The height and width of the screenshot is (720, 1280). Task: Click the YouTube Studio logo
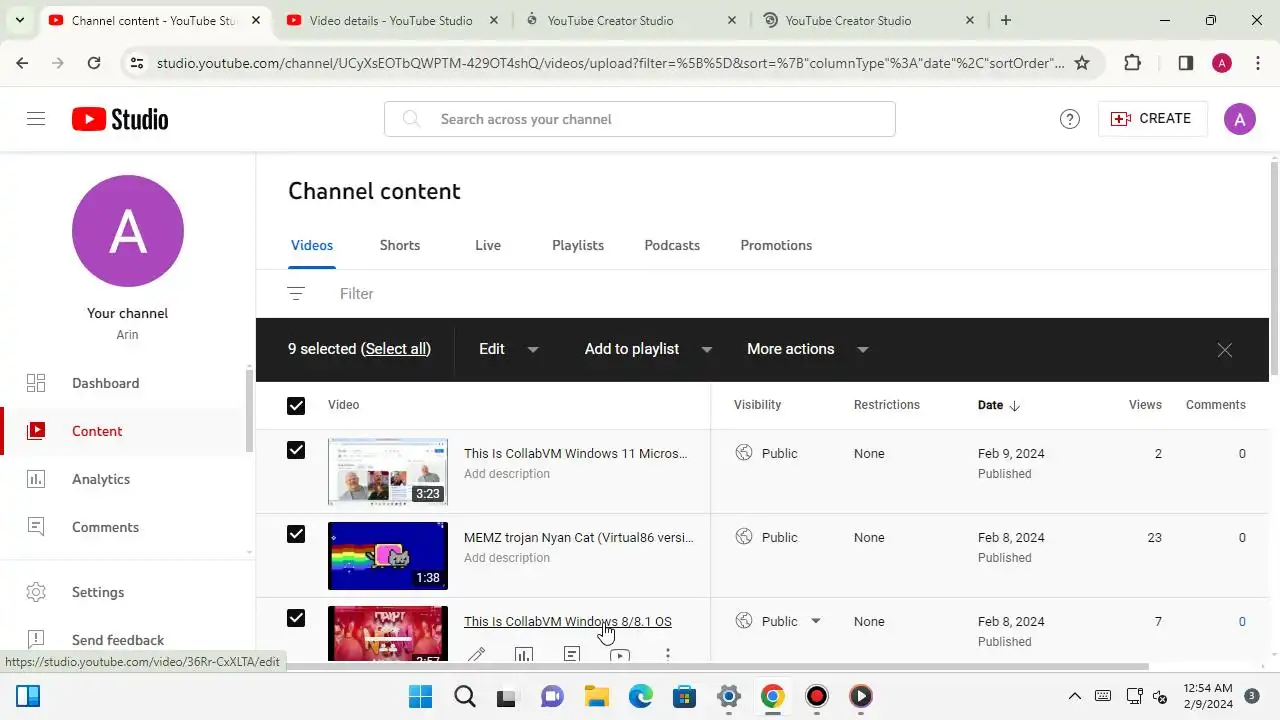(120, 119)
